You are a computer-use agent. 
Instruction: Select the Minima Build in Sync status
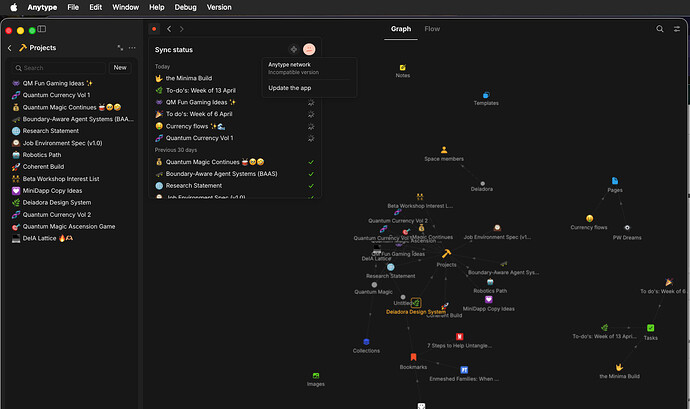235,78
